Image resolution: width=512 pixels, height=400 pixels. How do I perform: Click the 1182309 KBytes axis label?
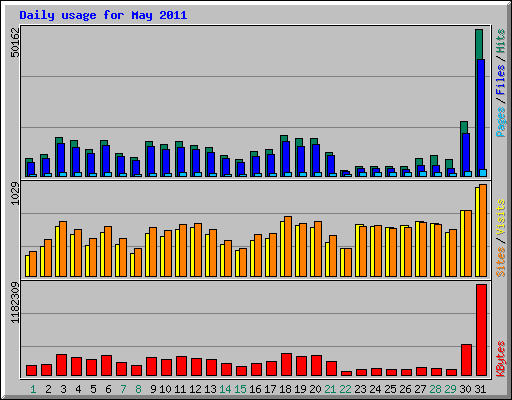pyautogui.click(x=15, y=302)
